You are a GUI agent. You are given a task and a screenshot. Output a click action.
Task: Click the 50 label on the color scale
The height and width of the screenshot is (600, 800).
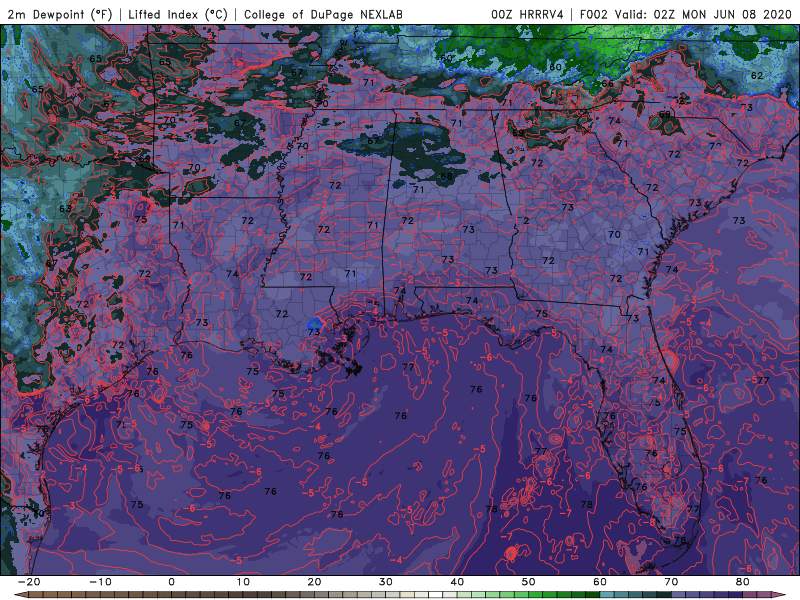tap(529, 582)
